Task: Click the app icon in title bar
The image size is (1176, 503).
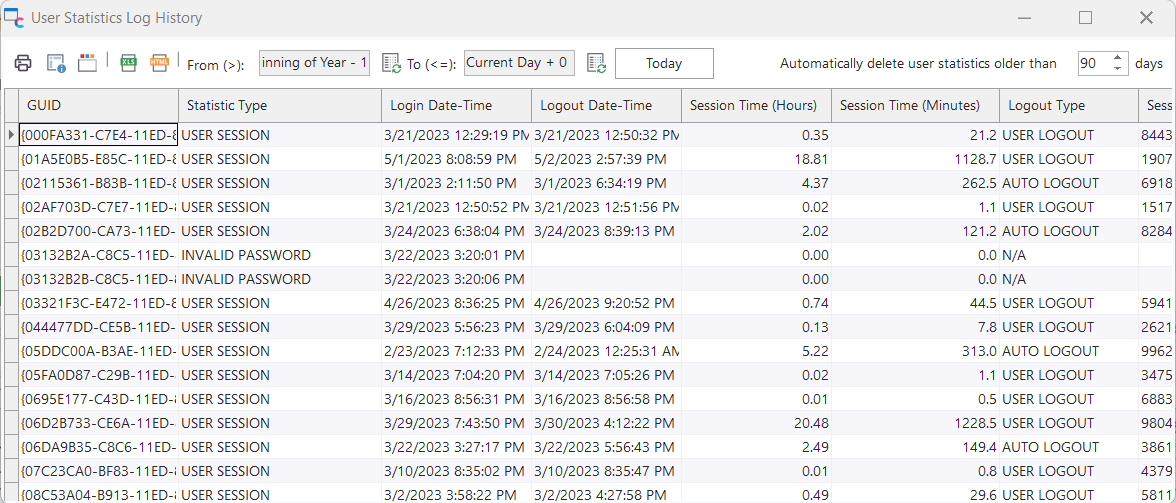Action: tap(14, 18)
